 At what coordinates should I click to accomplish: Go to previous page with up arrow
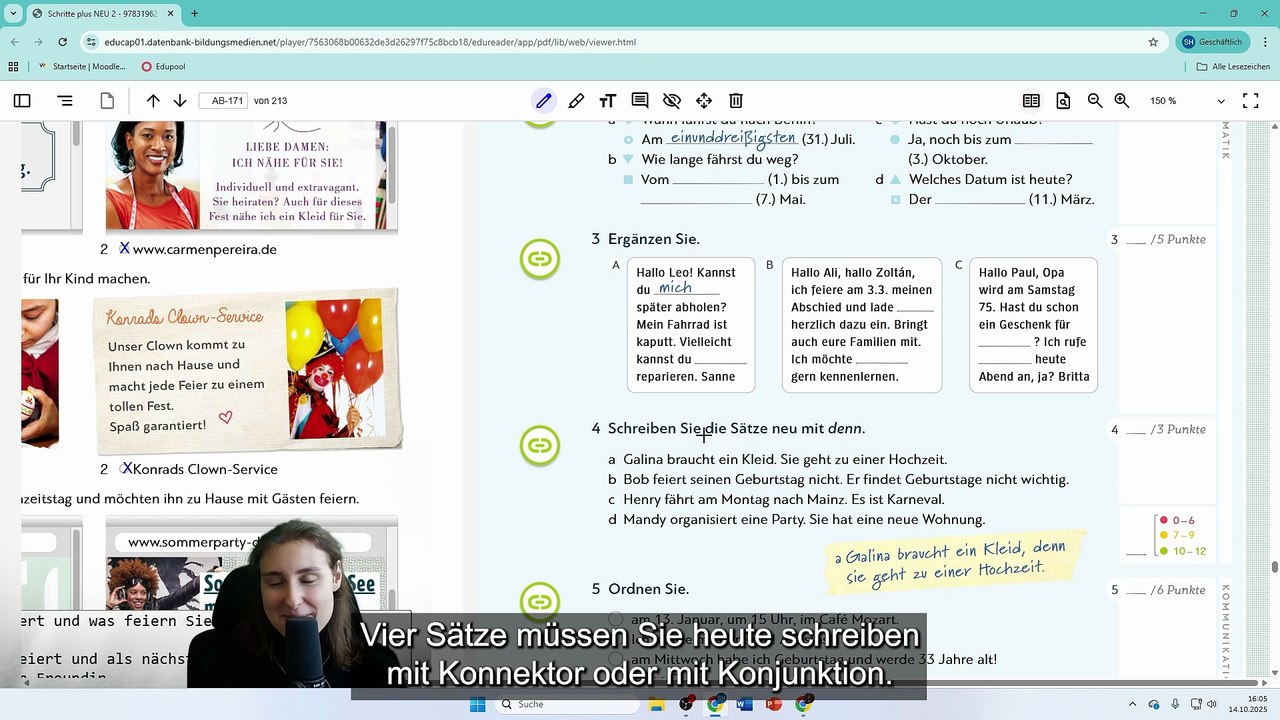click(x=153, y=101)
